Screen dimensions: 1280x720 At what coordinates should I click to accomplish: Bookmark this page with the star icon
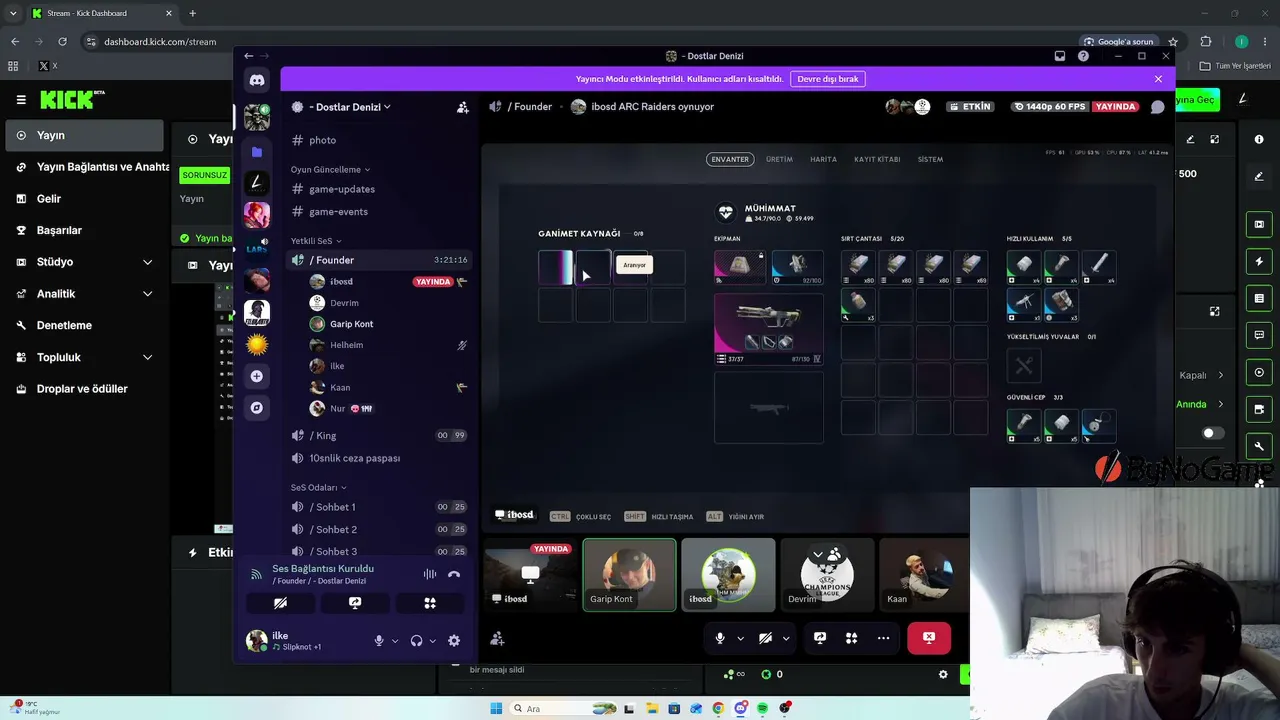pos(1173,42)
